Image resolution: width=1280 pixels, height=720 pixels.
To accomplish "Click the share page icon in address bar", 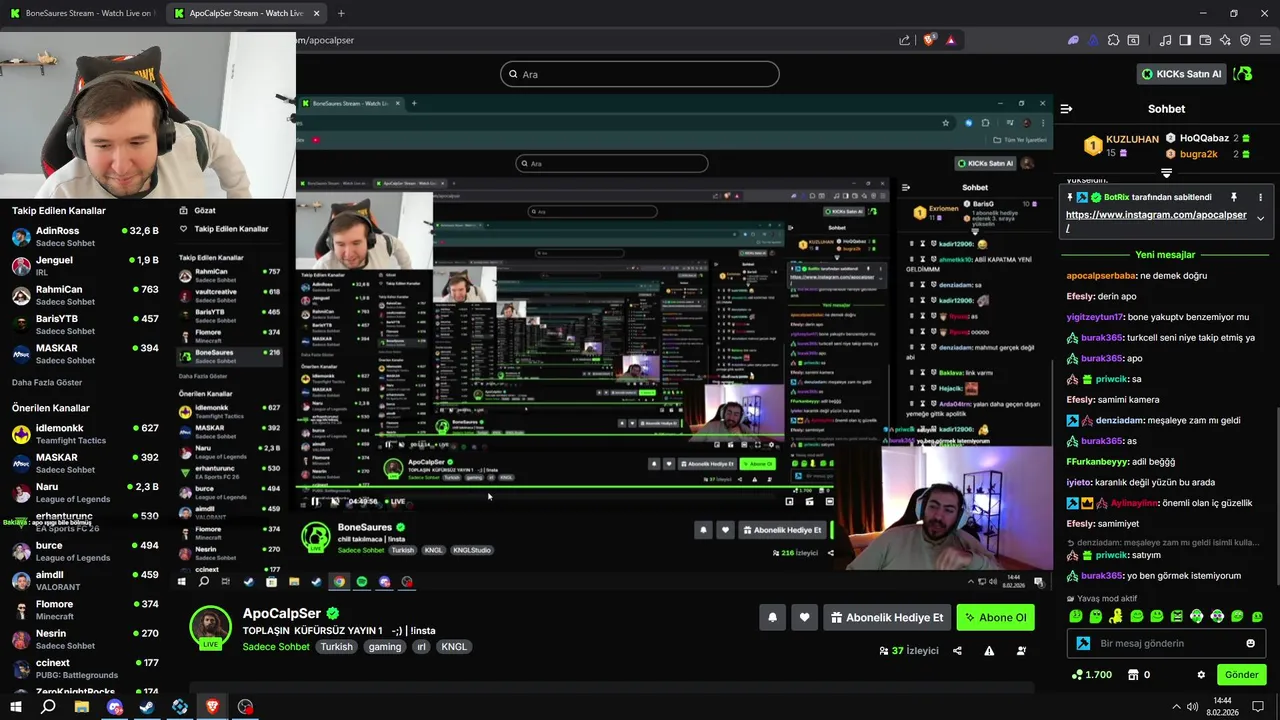I will pyautogui.click(x=905, y=40).
